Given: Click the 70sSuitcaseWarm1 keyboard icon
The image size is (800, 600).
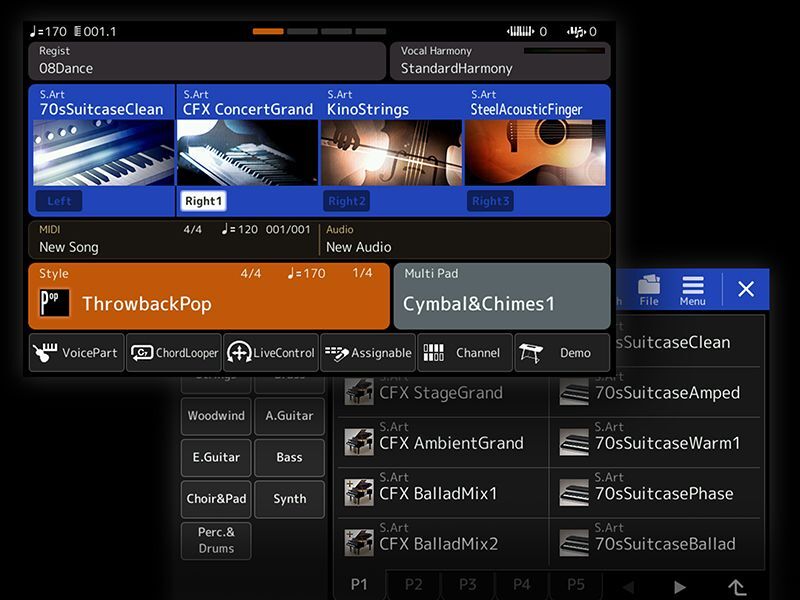Looking at the screenshot, I should pyautogui.click(x=574, y=442).
